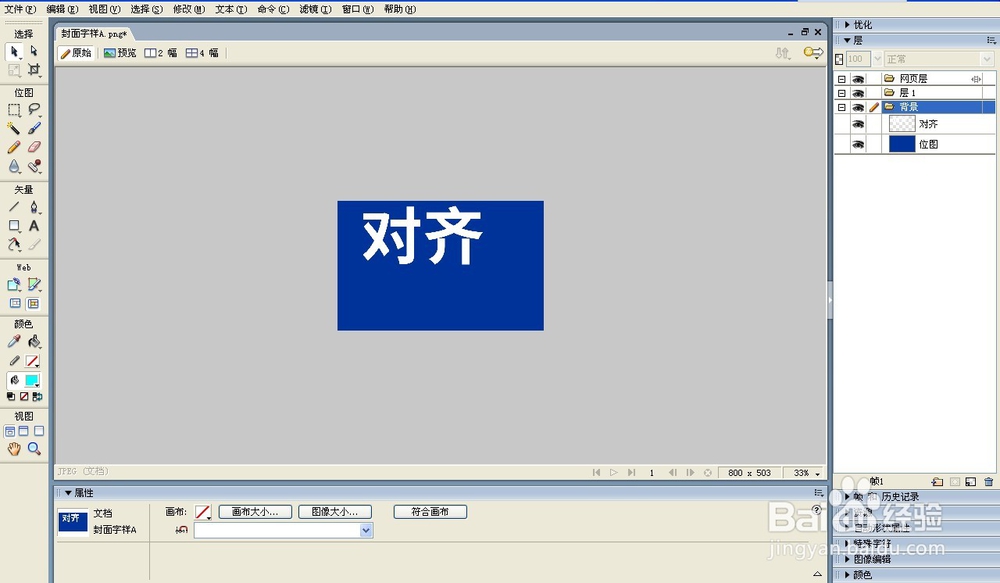
Task: Select the Line tool
Action: click(x=14, y=207)
